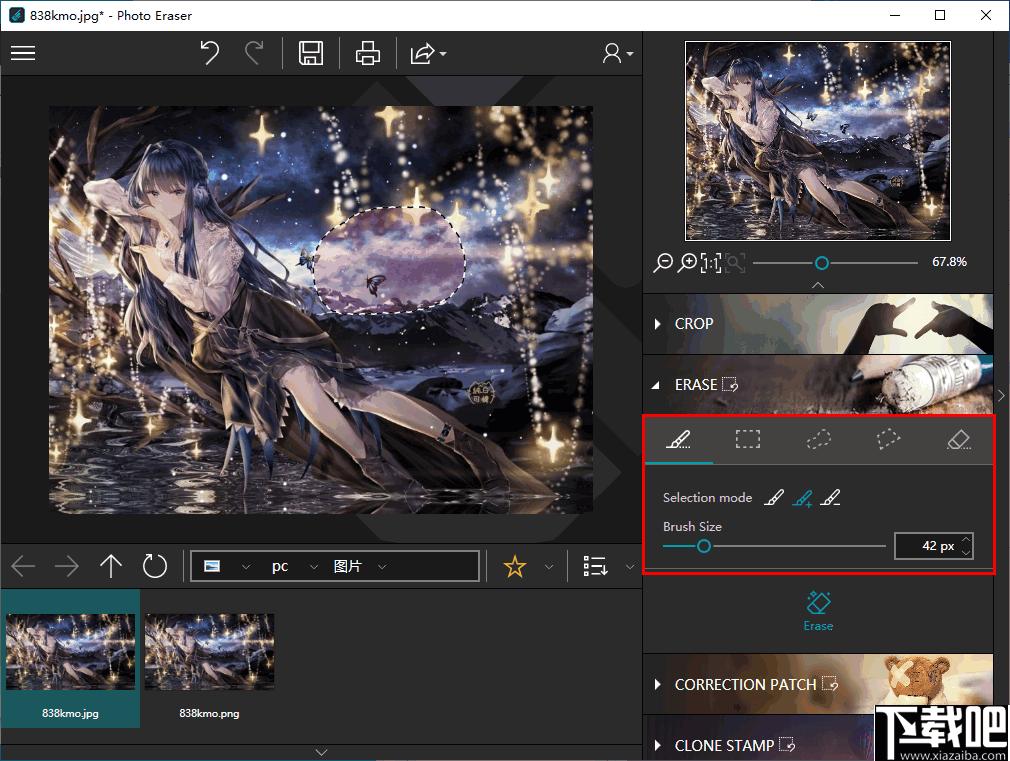This screenshot has height=761, width=1010.
Task: Refresh the file browser
Action: [155, 566]
